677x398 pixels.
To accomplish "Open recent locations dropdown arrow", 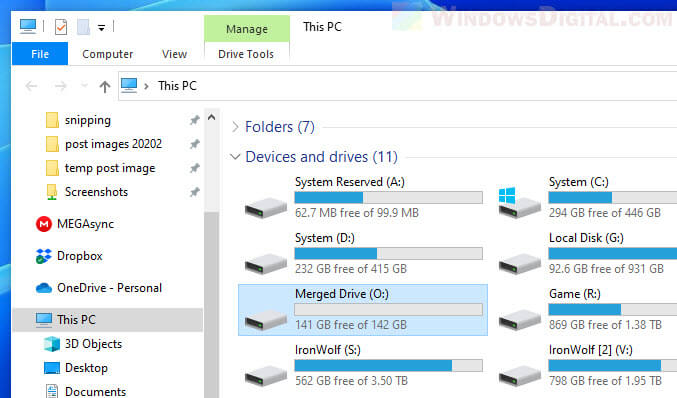I will 84,85.
